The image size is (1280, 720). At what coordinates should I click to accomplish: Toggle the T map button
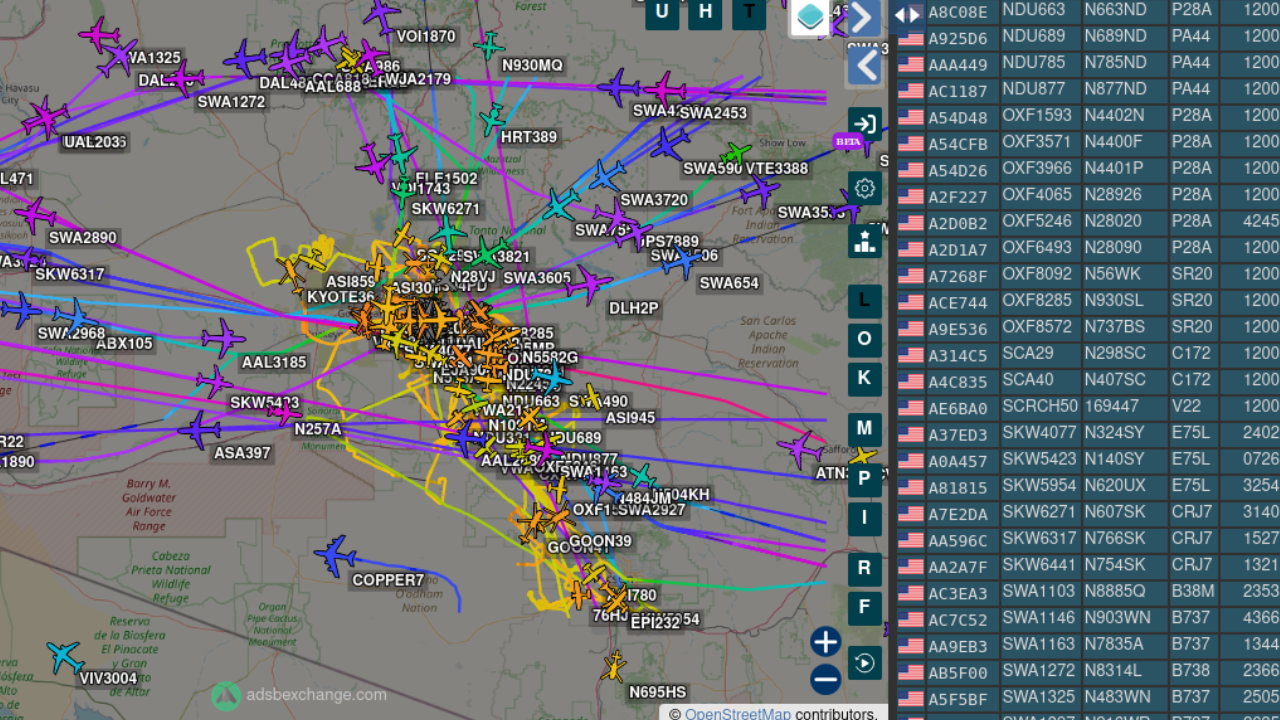[749, 13]
